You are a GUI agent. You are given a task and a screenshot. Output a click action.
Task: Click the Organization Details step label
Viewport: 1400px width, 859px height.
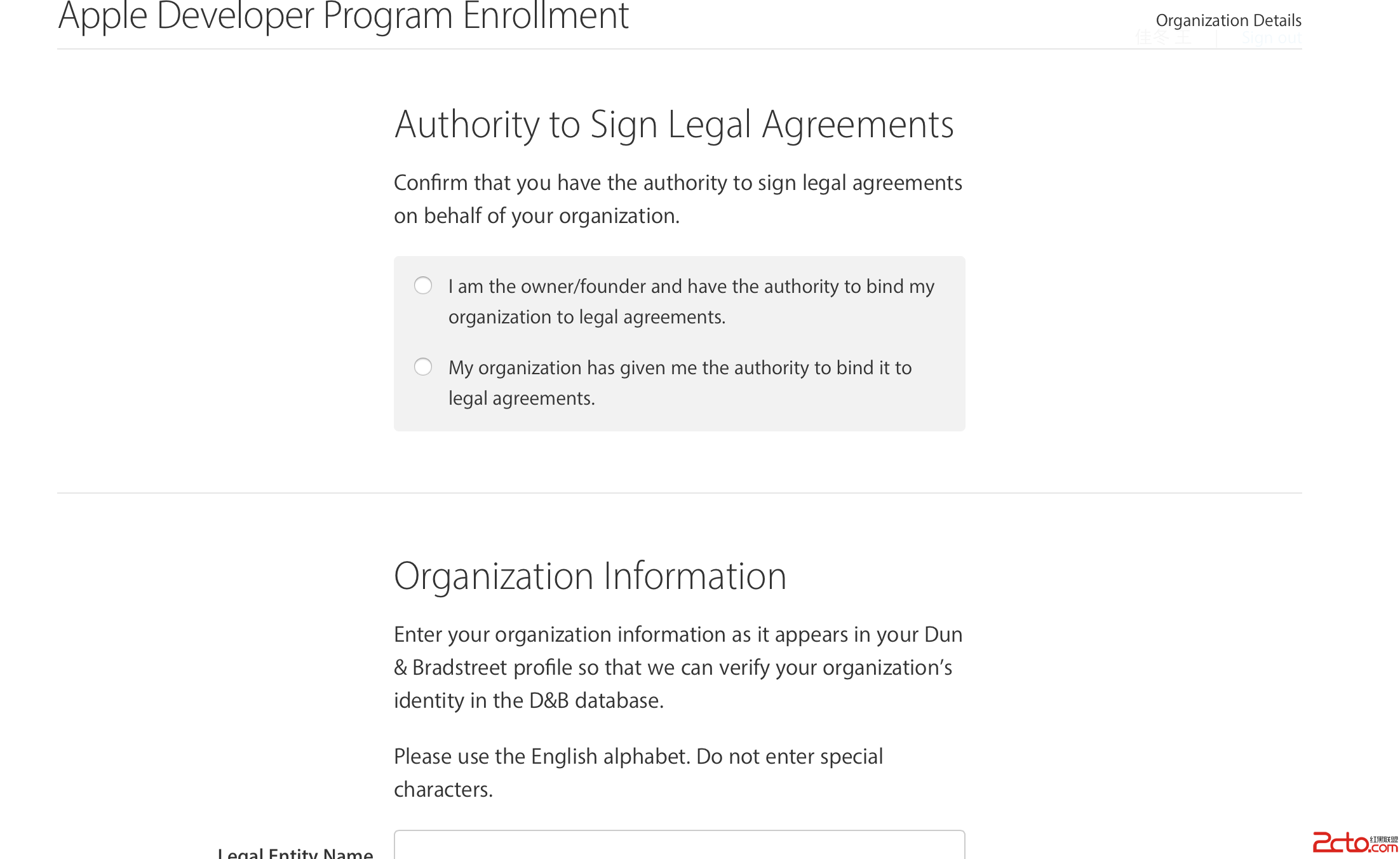point(1228,20)
